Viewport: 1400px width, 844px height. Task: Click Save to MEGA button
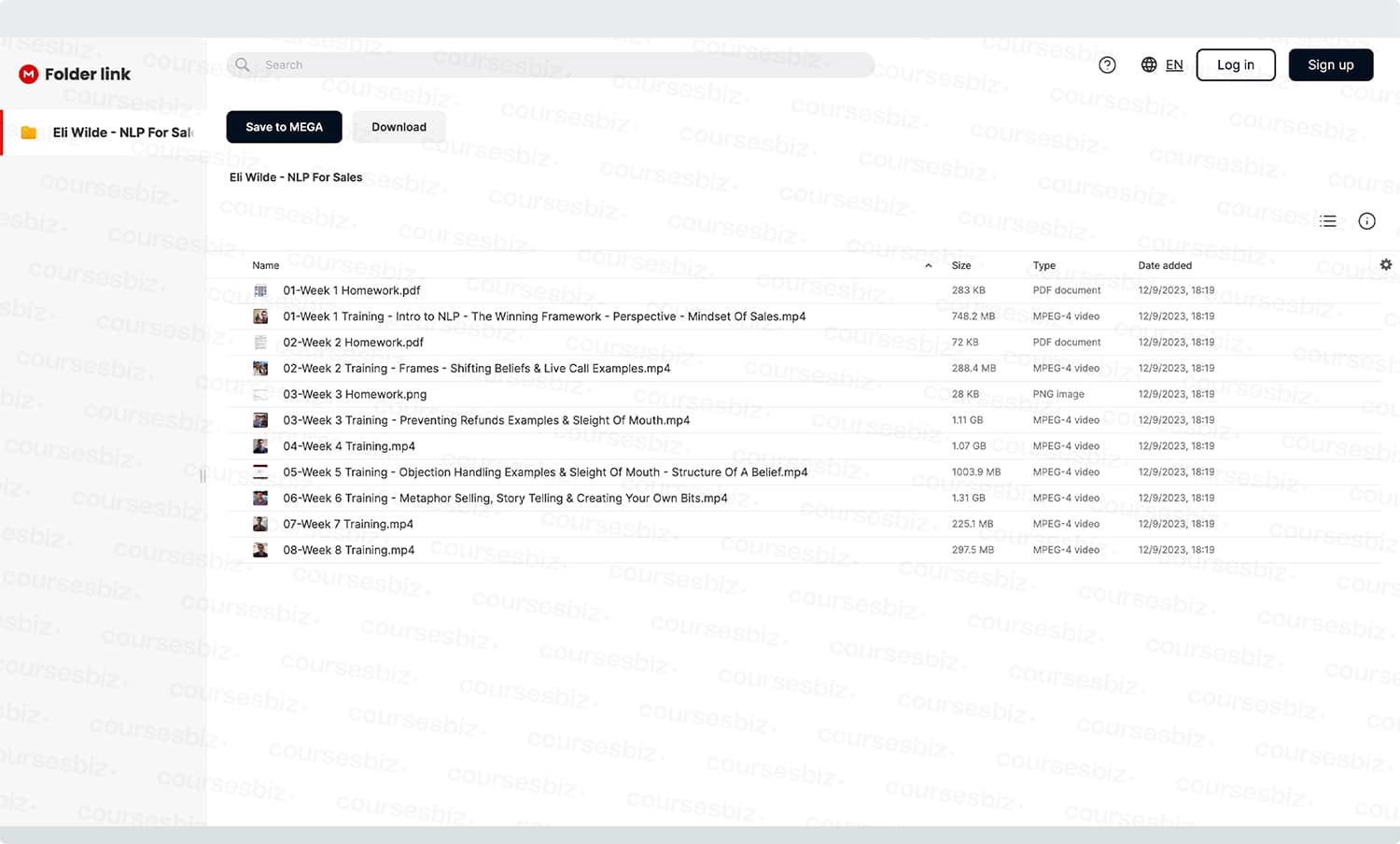[284, 127]
